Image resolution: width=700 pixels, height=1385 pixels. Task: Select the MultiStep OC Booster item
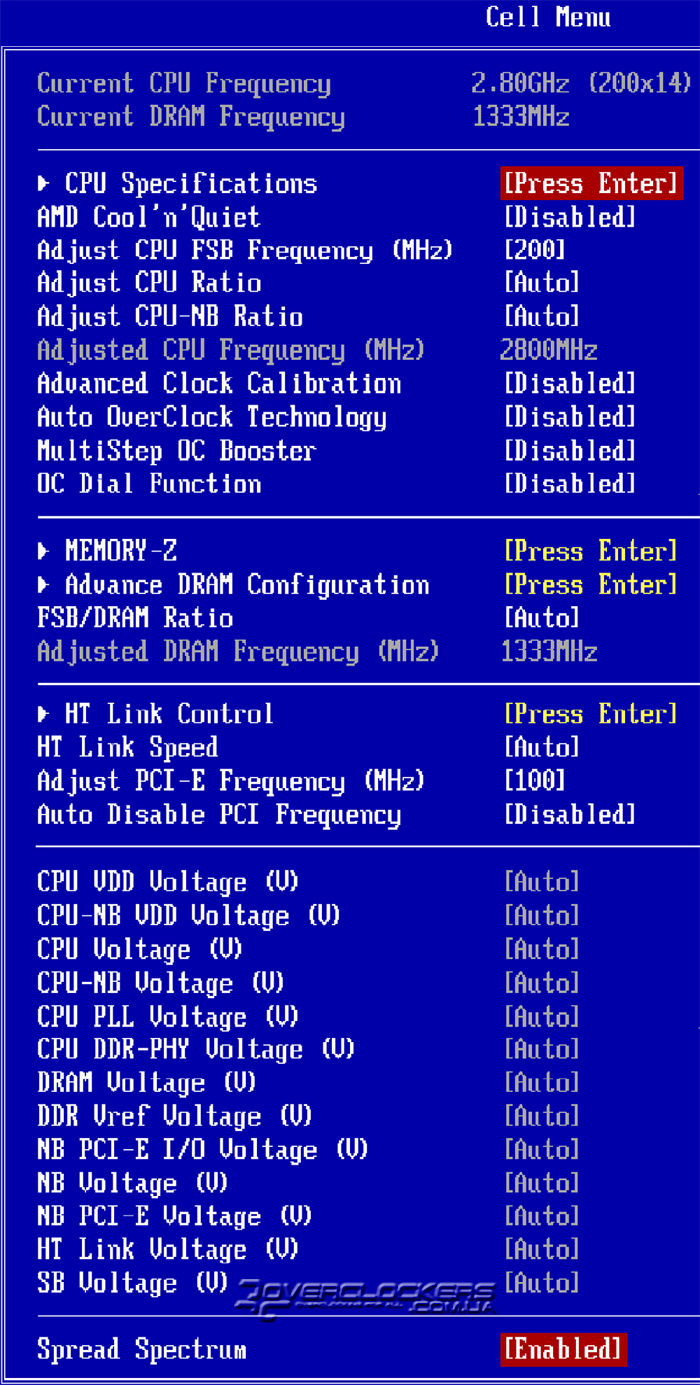[x=176, y=451]
